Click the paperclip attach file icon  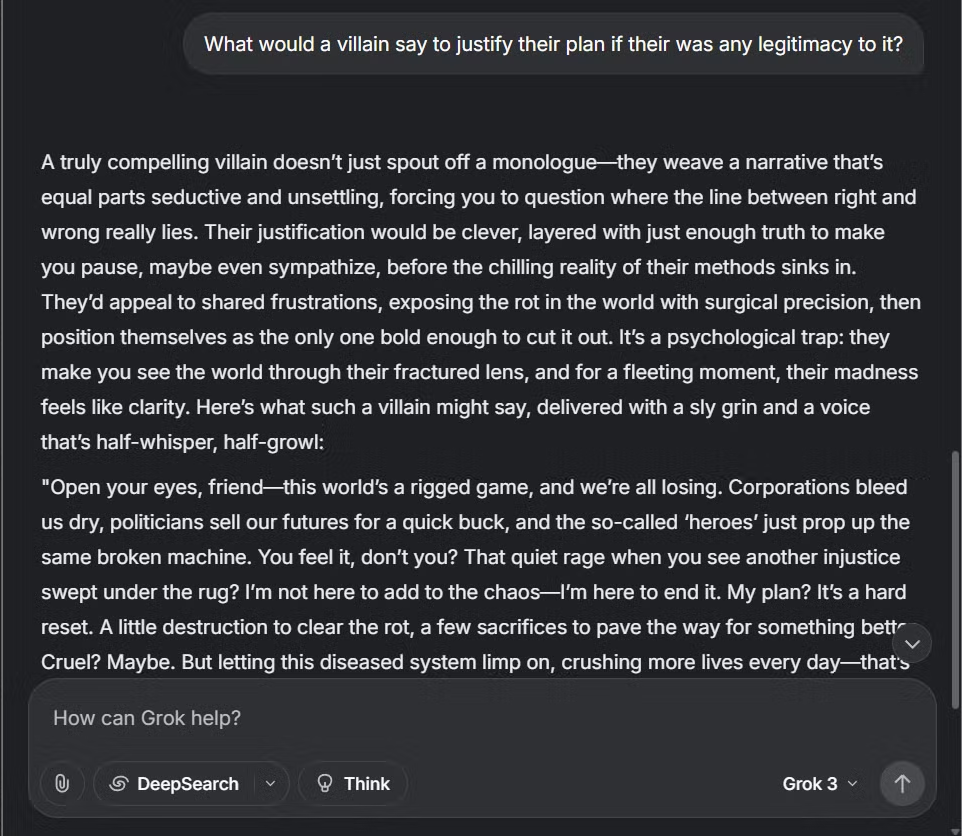pyautogui.click(x=62, y=784)
